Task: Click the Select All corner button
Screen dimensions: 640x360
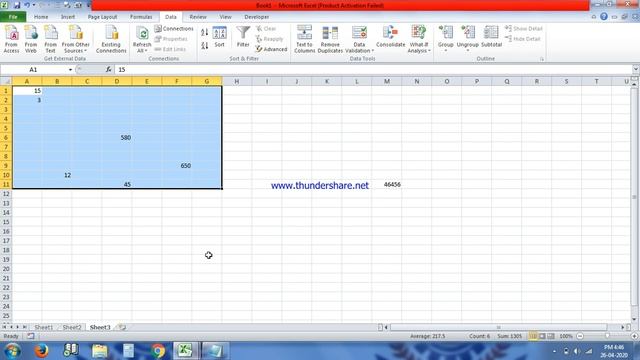Action: [x=6, y=81]
